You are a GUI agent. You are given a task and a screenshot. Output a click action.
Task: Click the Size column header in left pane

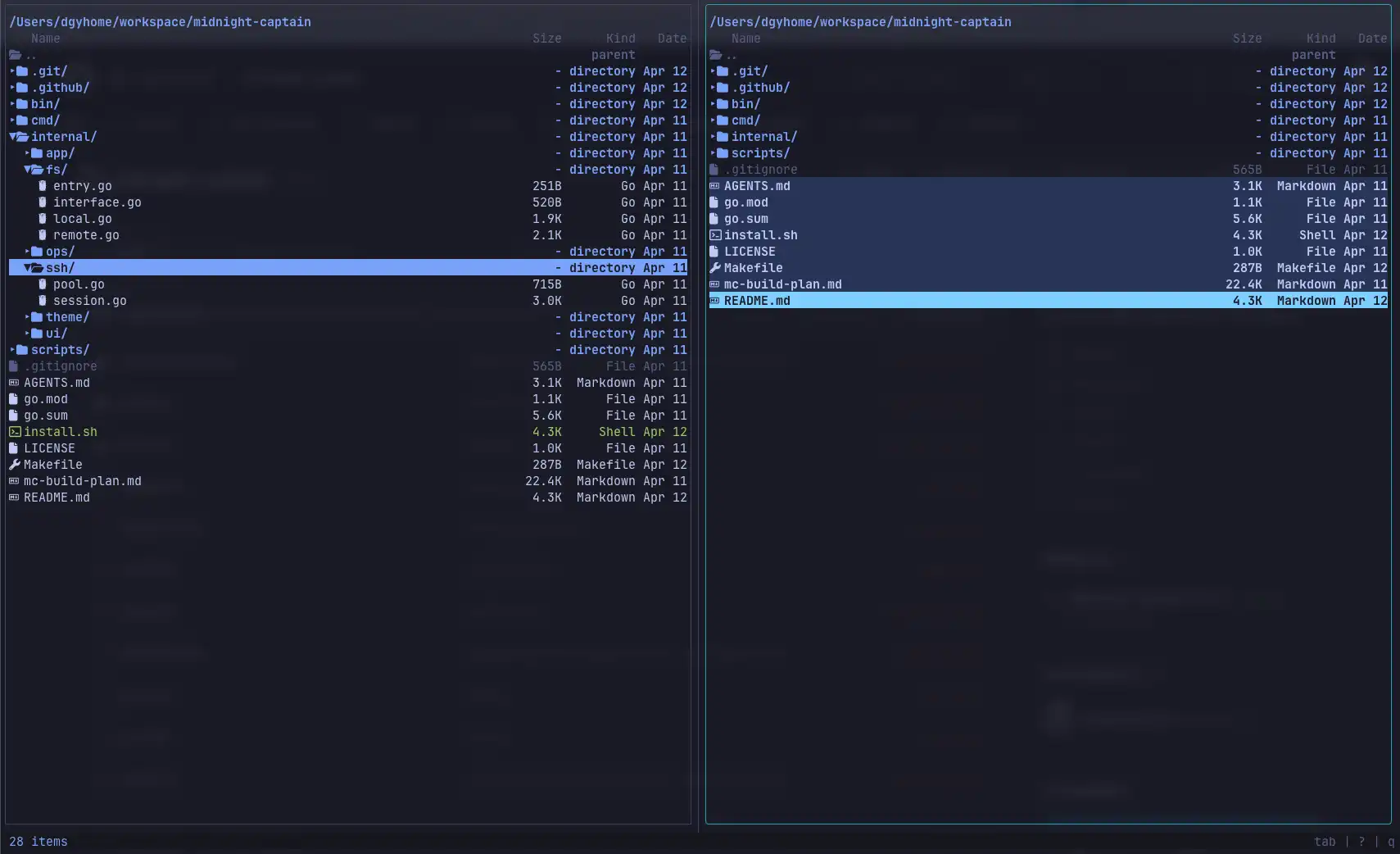click(x=546, y=39)
